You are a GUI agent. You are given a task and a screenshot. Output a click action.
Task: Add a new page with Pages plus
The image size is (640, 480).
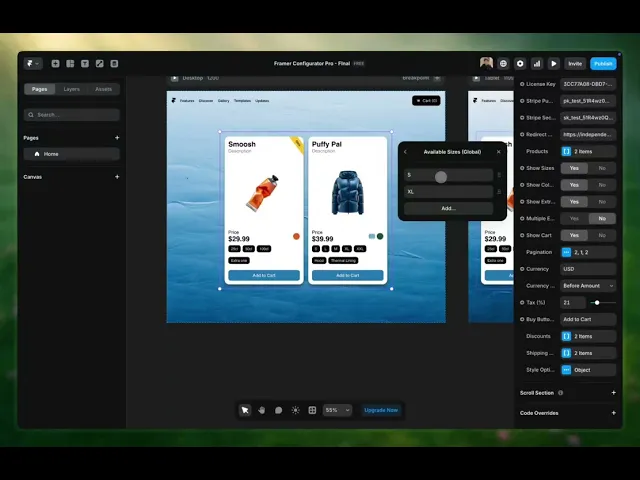pos(117,138)
